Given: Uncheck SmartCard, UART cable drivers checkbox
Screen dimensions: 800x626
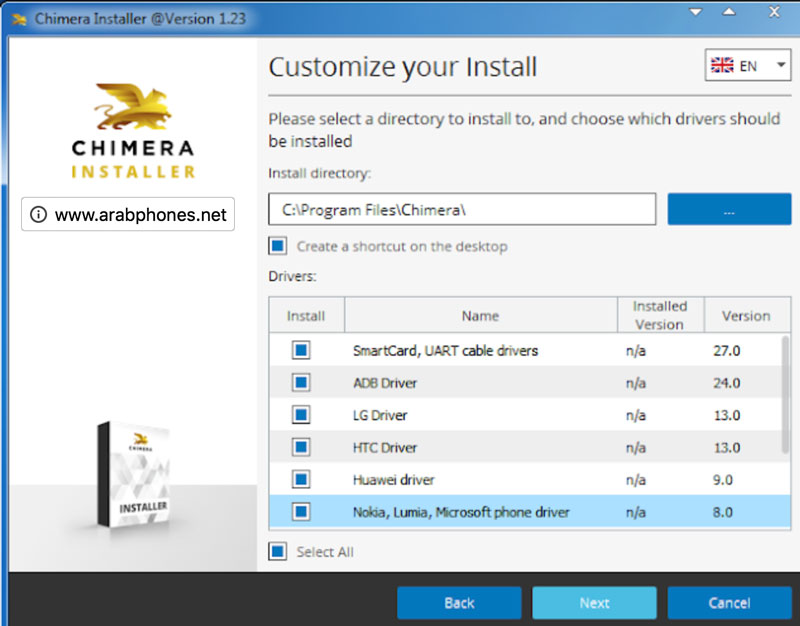Looking at the screenshot, I should point(301,350).
